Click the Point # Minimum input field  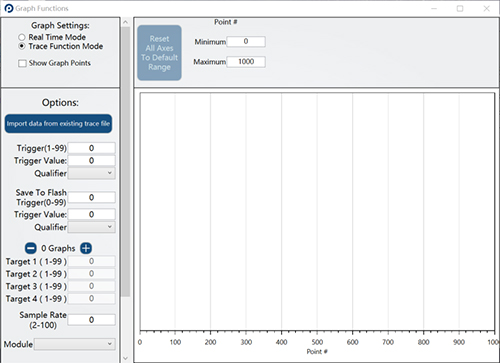click(246, 42)
